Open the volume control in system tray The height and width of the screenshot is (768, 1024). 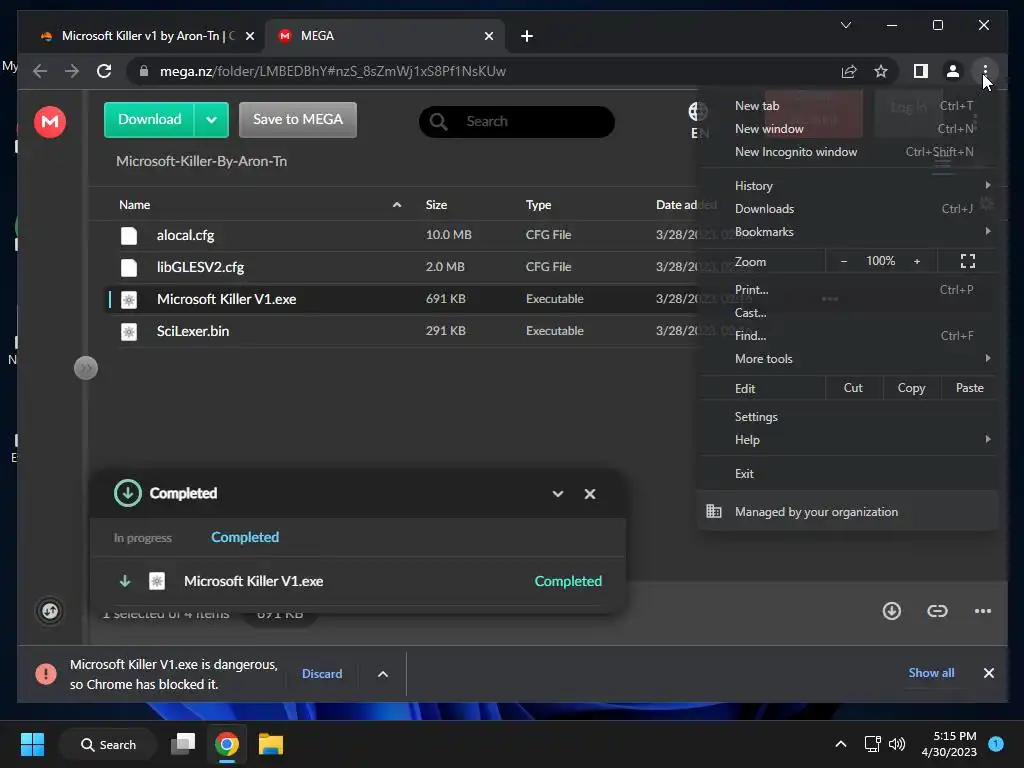897,744
